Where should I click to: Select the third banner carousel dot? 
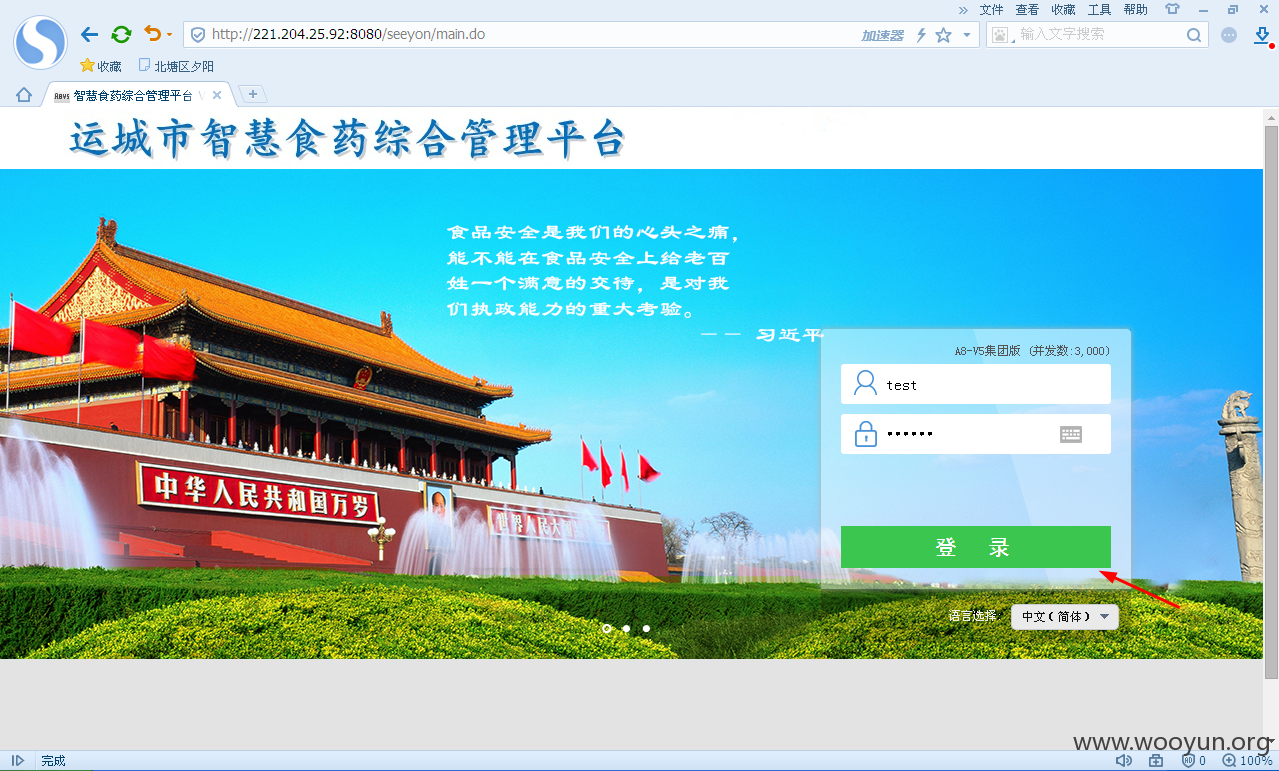(x=646, y=628)
